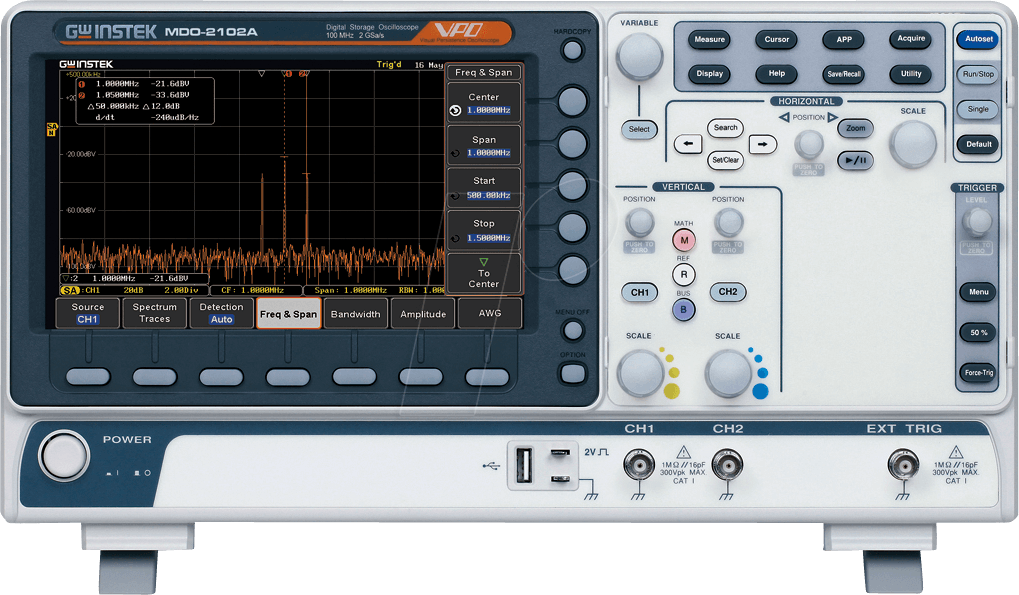Click side softkey beside To Center
The image size is (1019, 595).
(x=573, y=270)
